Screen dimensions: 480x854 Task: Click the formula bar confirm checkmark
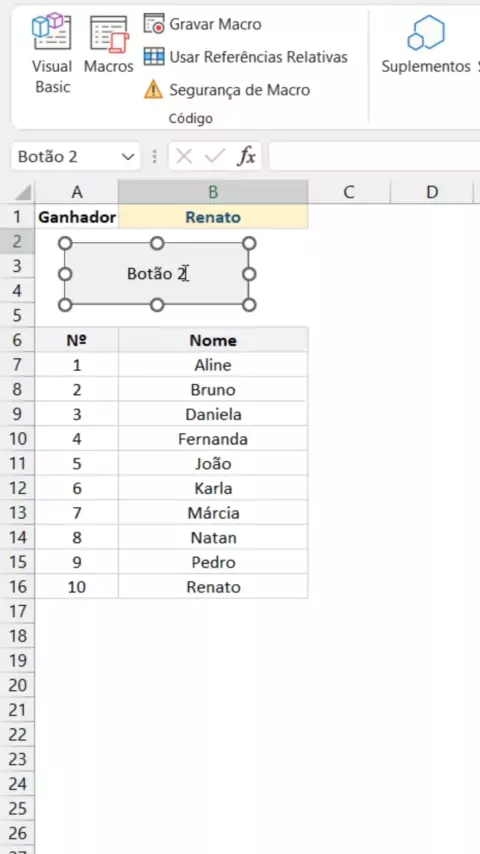click(x=215, y=157)
